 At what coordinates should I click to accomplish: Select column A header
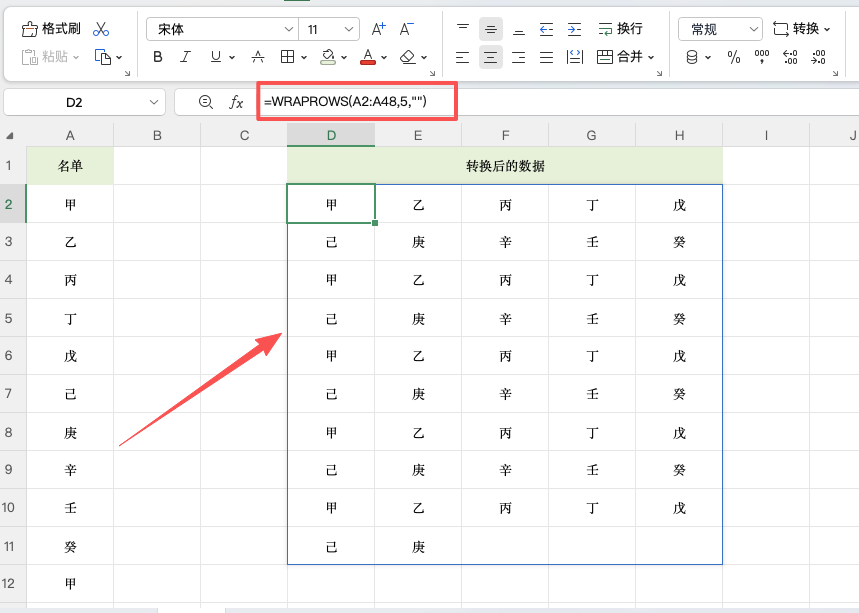click(x=70, y=135)
